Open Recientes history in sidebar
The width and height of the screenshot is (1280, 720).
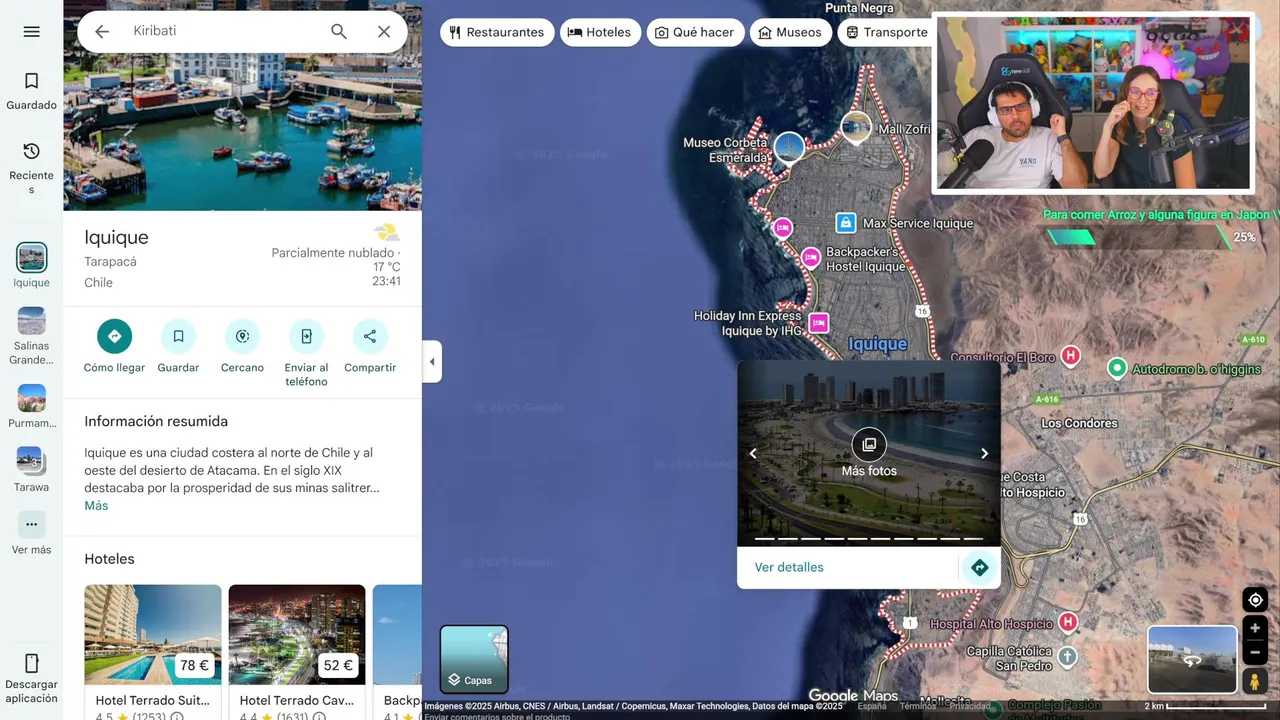pos(31,168)
